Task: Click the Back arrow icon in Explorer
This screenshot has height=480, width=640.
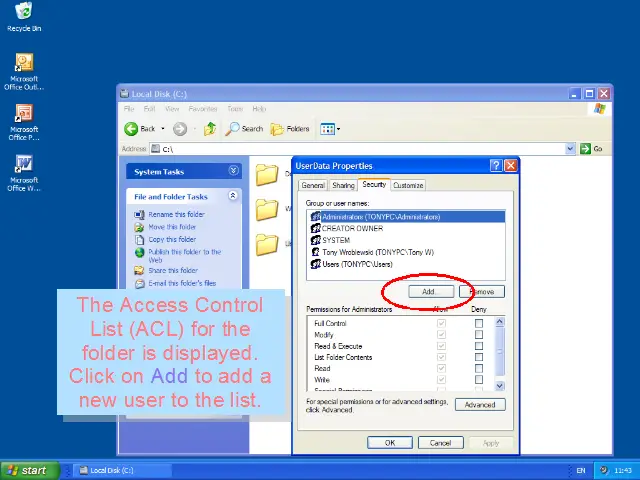Action: 132,129
